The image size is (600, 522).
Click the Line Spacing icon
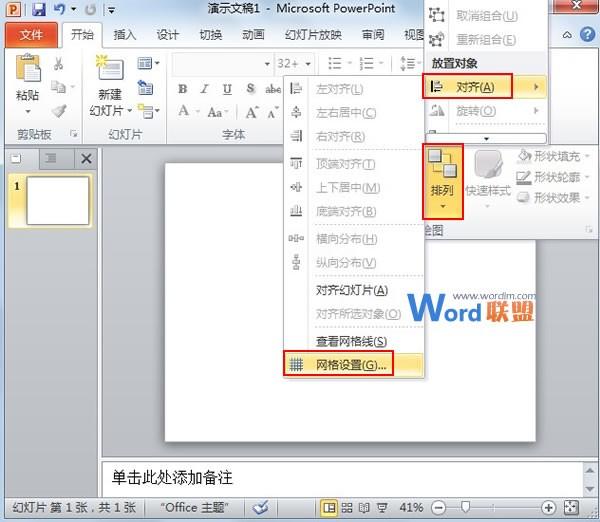pos(408,64)
